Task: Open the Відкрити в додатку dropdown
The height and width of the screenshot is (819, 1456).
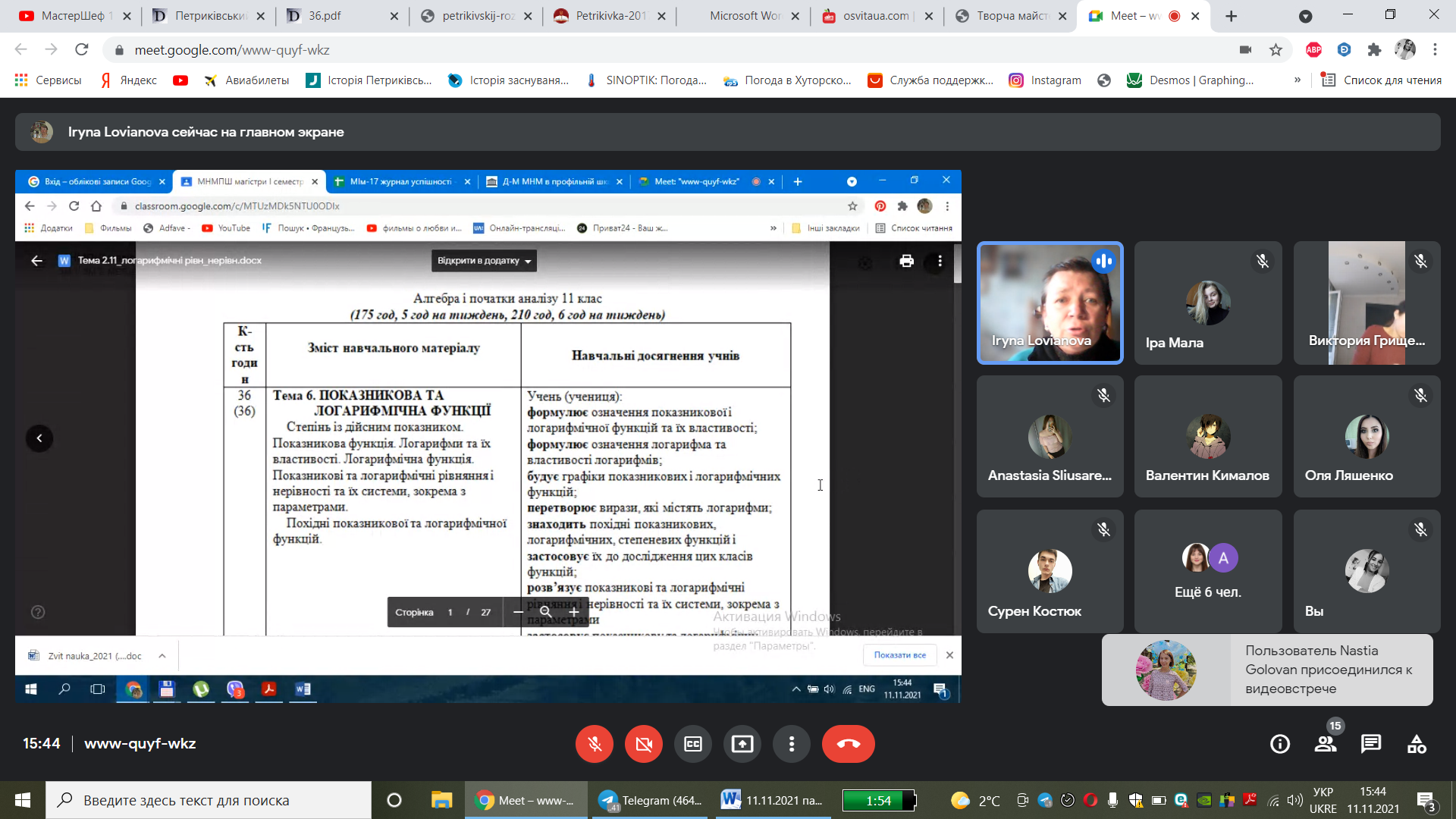Action: pyautogui.click(x=485, y=261)
